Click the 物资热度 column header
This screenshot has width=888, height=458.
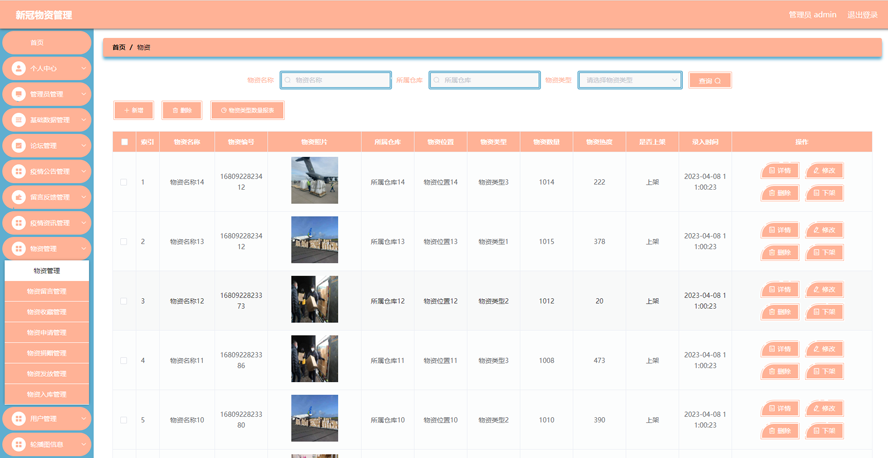coord(599,142)
